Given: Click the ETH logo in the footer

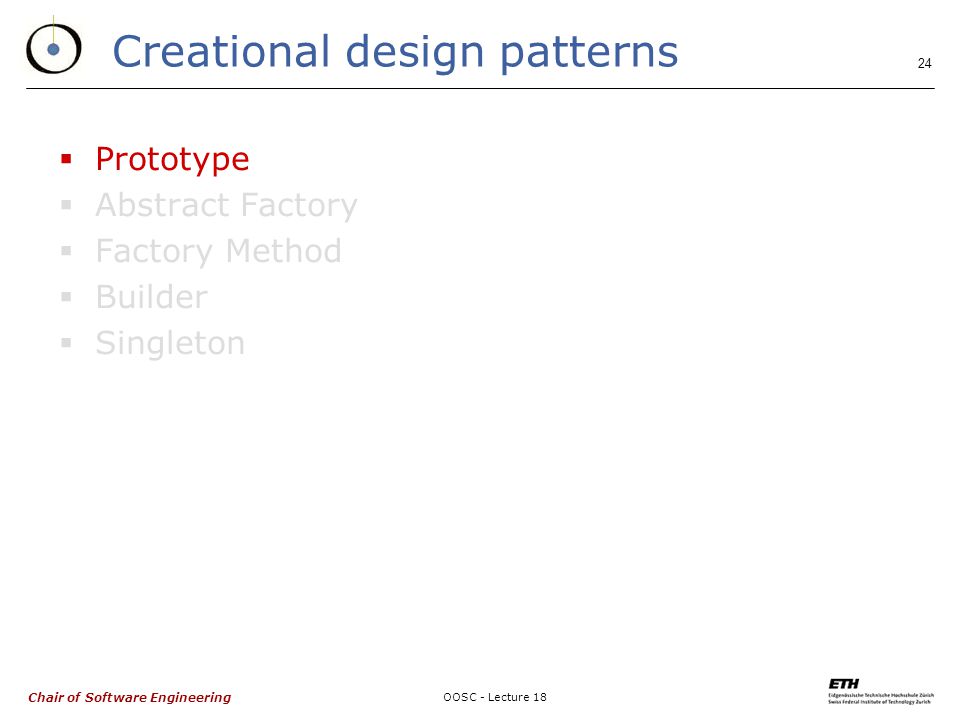Looking at the screenshot, I should click(x=880, y=691).
